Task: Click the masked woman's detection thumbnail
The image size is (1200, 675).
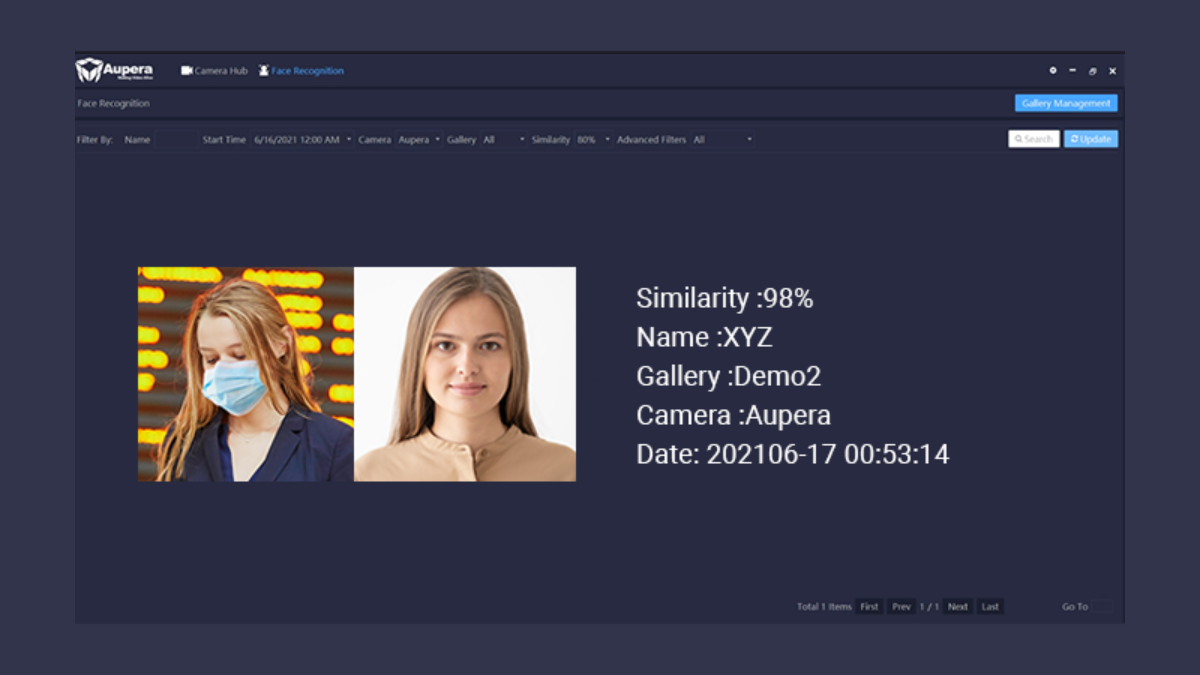Action: [246, 374]
